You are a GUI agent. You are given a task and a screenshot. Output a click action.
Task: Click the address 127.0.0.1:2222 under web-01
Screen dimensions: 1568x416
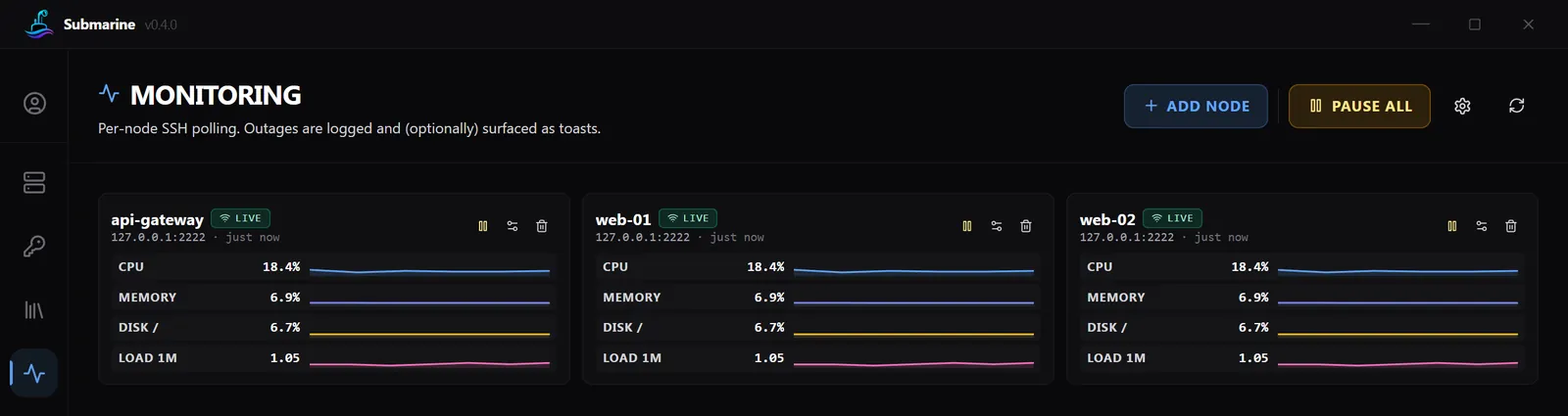point(643,237)
